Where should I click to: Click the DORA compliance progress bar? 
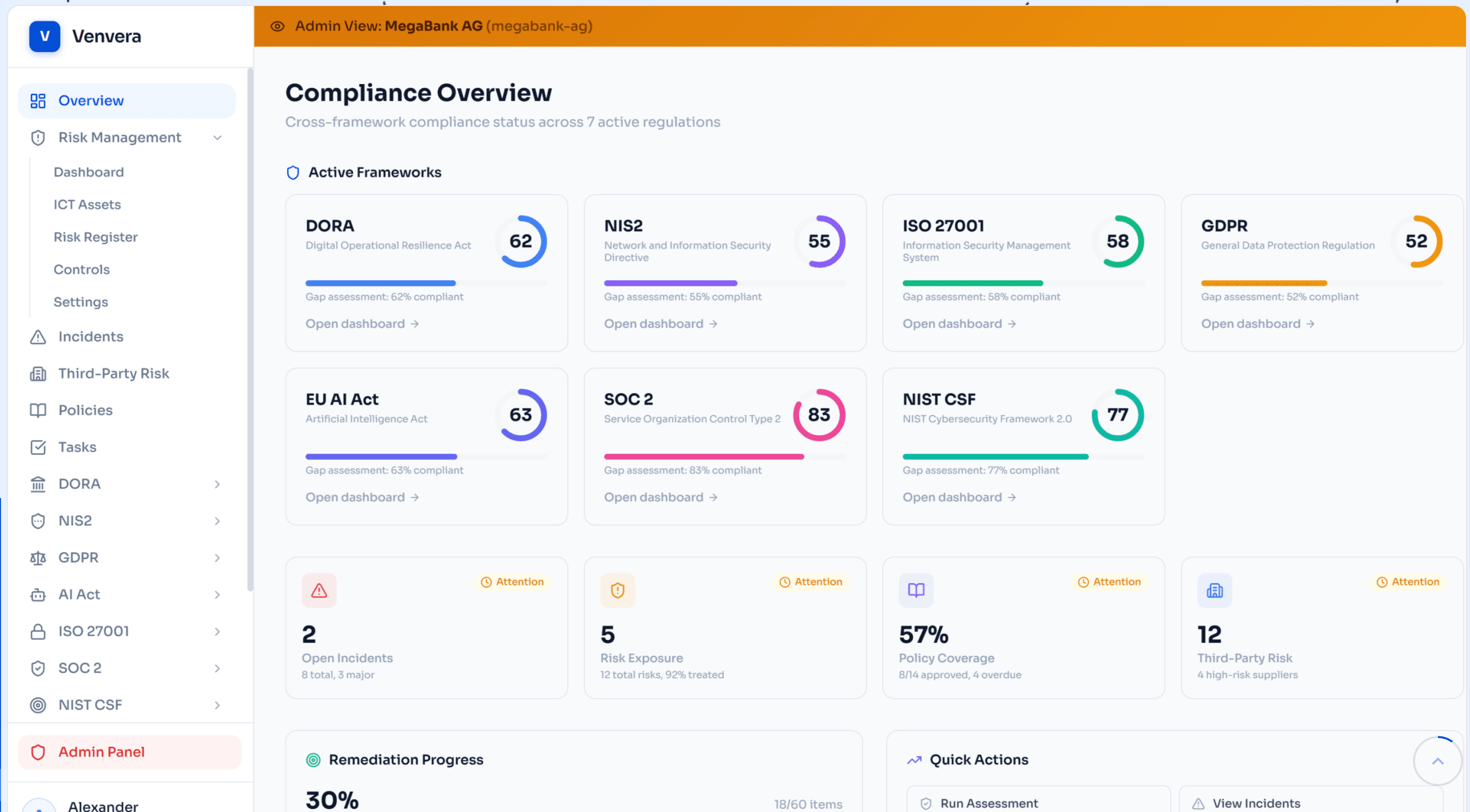click(425, 283)
